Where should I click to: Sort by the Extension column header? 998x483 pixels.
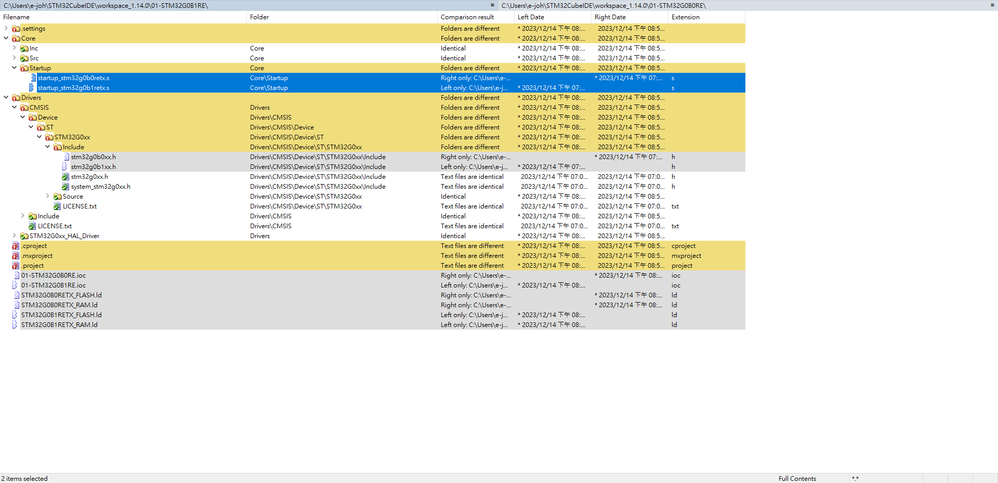(706, 17)
